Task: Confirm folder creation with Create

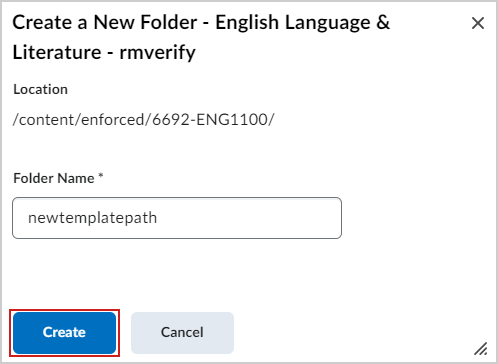Action: click(x=64, y=333)
